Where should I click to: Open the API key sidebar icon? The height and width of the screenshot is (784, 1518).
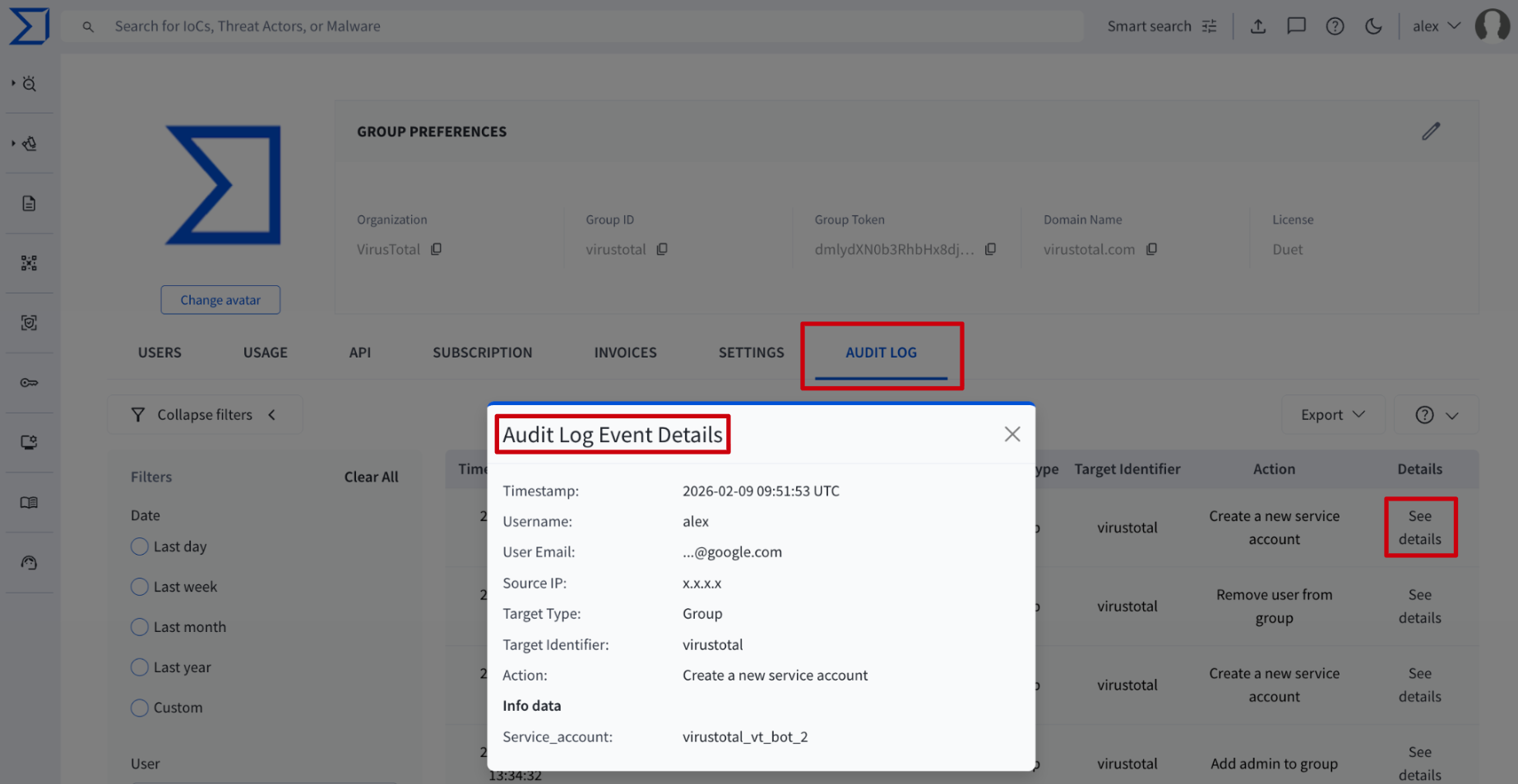(x=30, y=383)
